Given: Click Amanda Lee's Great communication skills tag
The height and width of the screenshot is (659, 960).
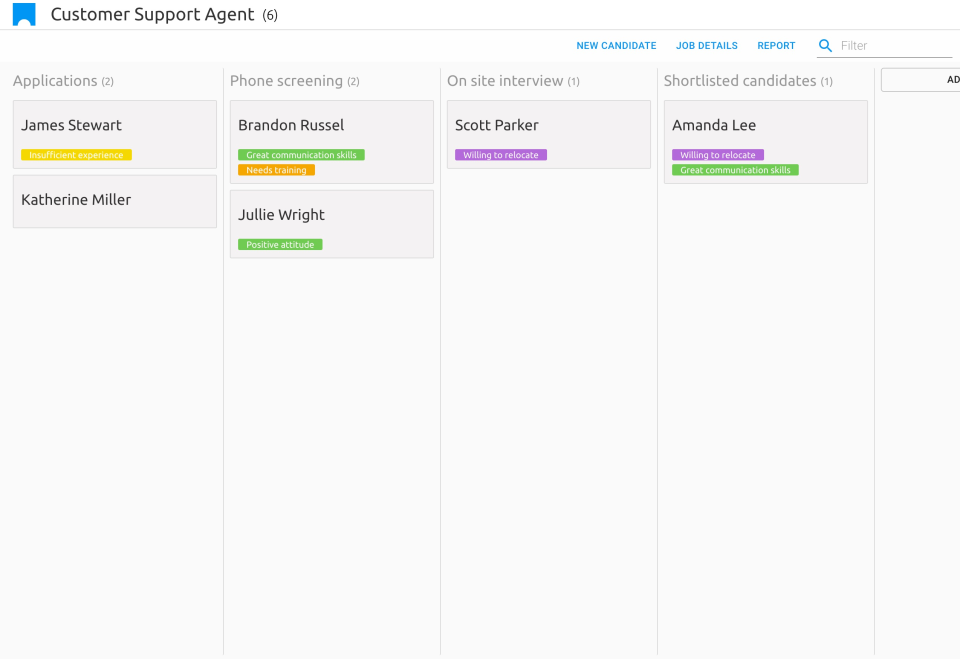Looking at the screenshot, I should pos(735,170).
